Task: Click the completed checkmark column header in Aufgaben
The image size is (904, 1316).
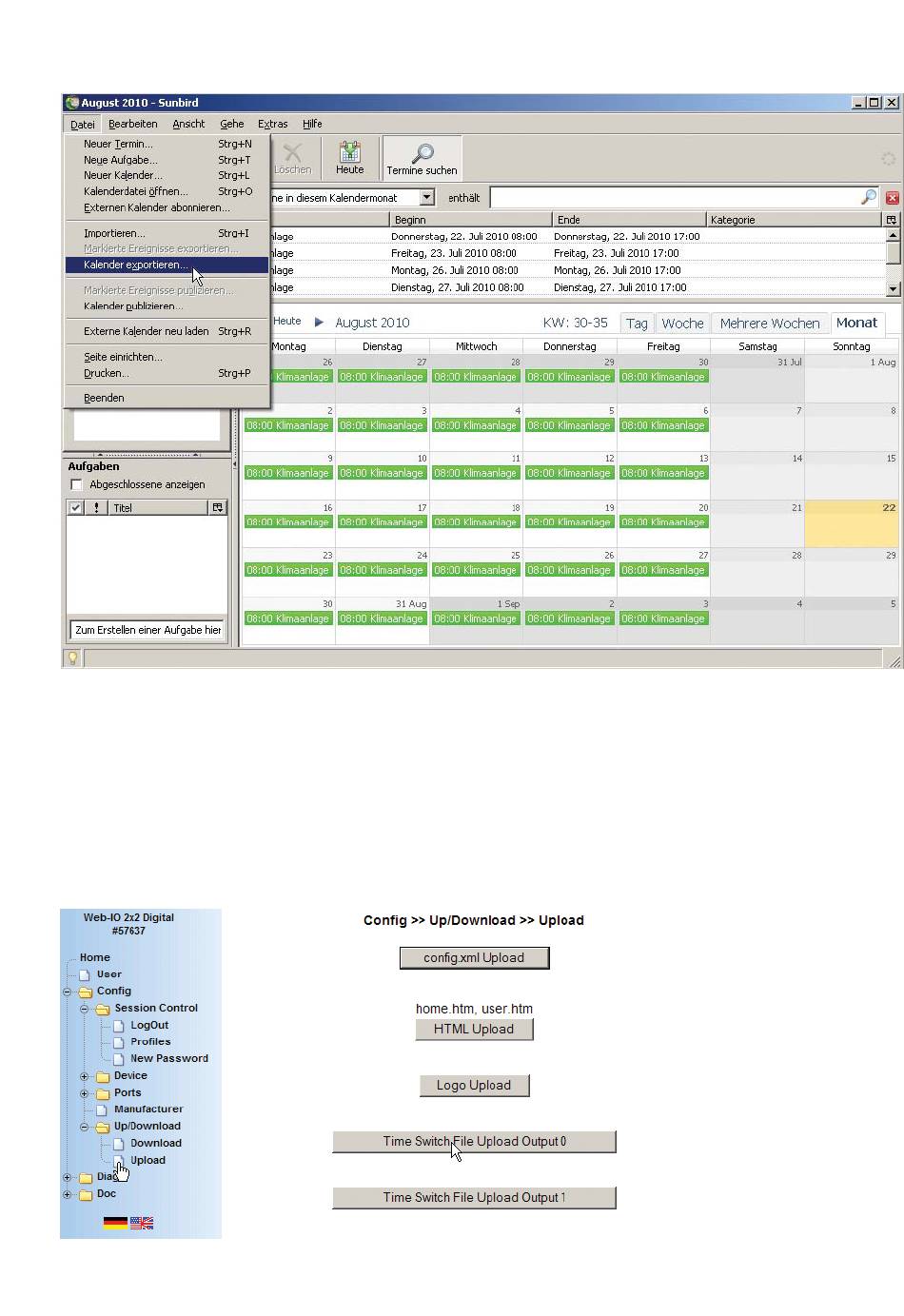Action: (x=76, y=507)
